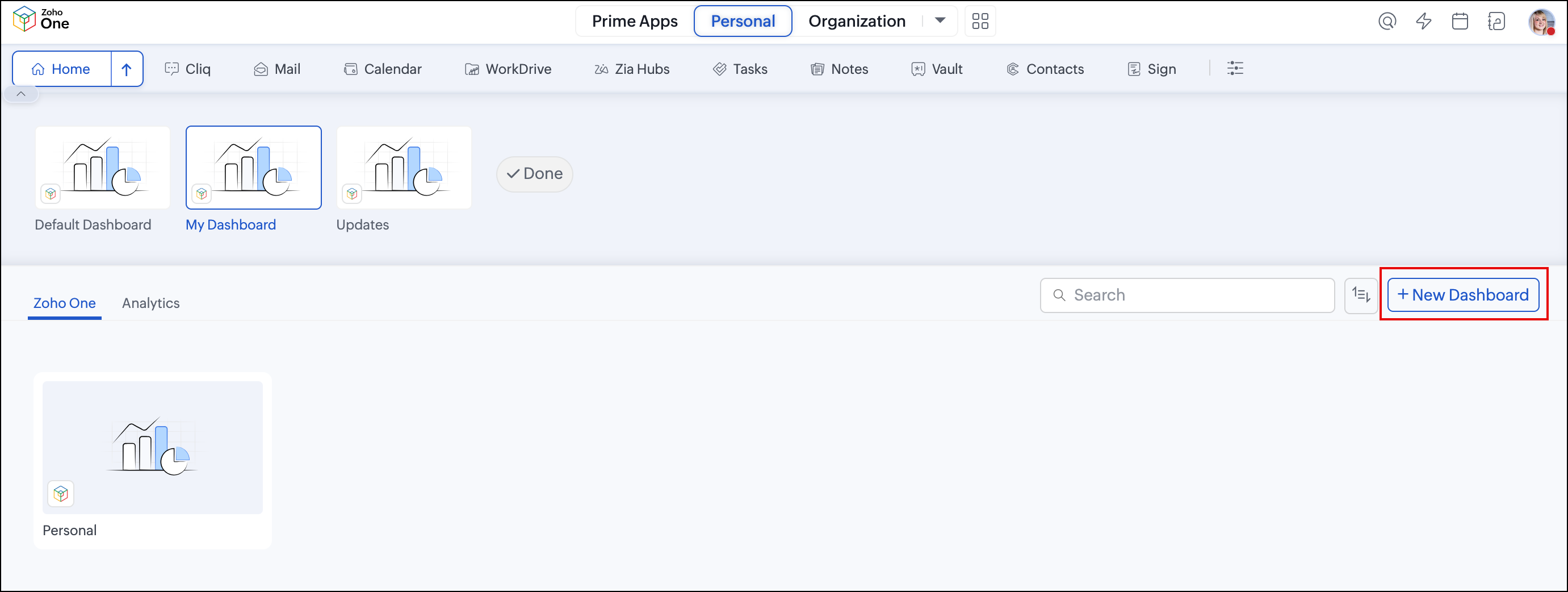1568x592 pixels.
Task: Switch to Prime Apps tab
Action: tap(634, 22)
